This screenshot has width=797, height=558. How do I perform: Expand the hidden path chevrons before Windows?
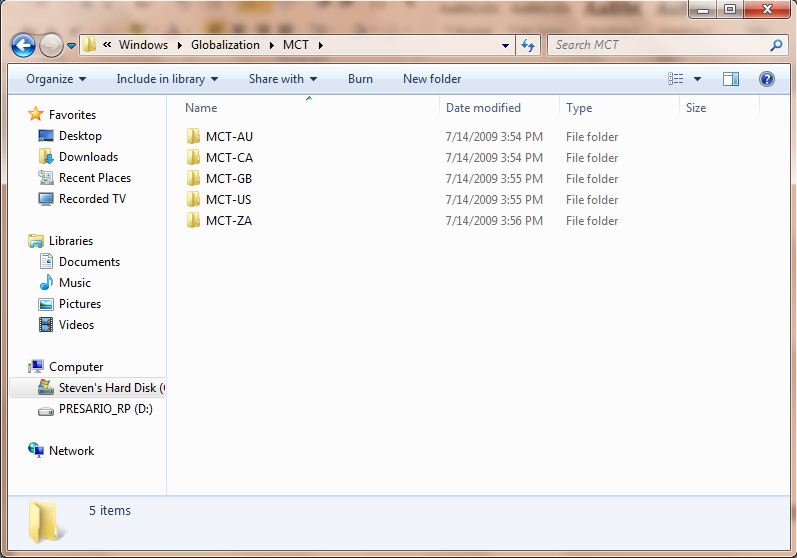pyautogui.click(x=107, y=45)
